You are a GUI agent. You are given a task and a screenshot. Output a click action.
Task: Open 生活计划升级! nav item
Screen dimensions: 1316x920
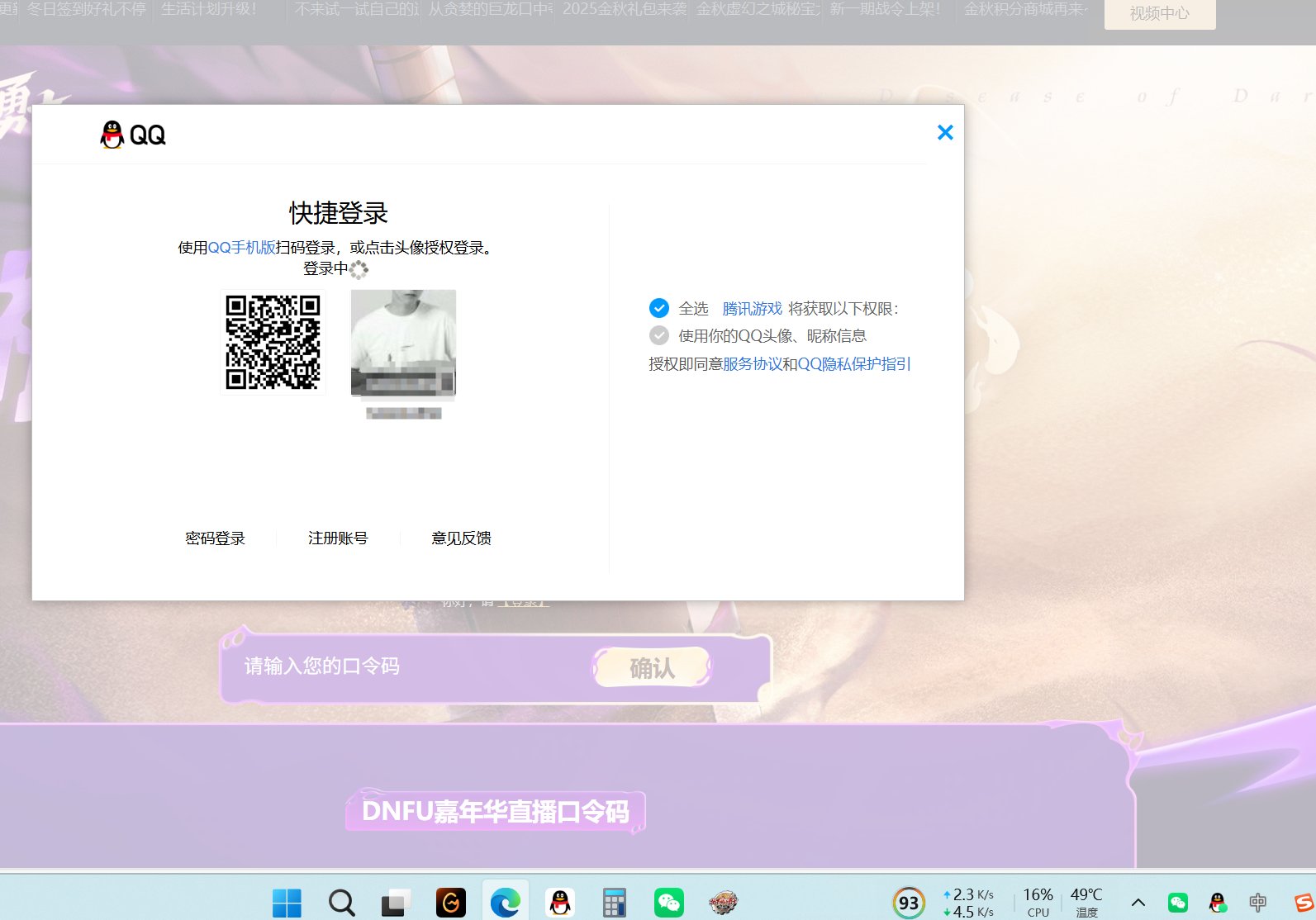coord(208,10)
